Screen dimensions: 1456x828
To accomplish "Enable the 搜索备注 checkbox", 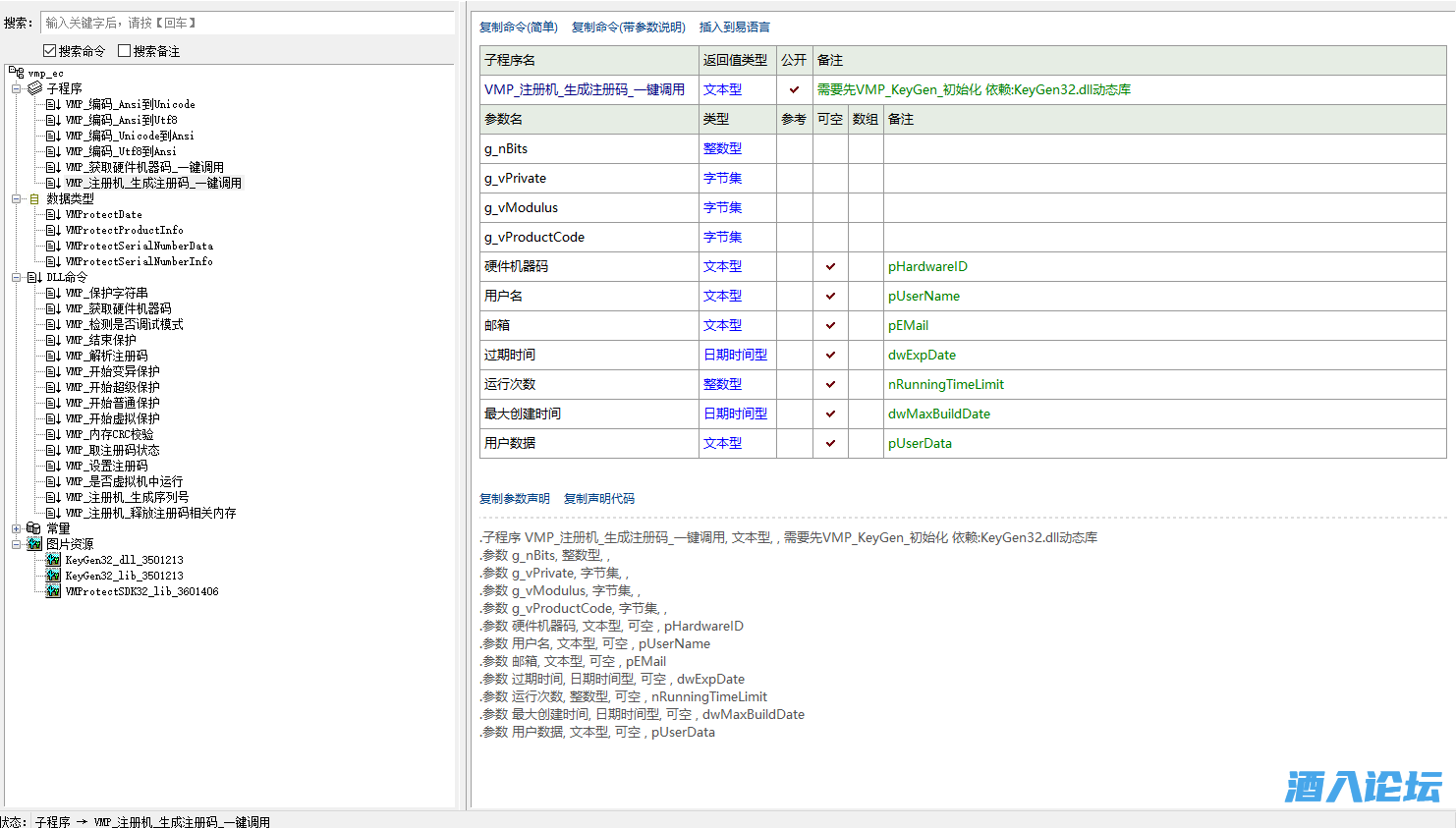I will [x=125, y=51].
